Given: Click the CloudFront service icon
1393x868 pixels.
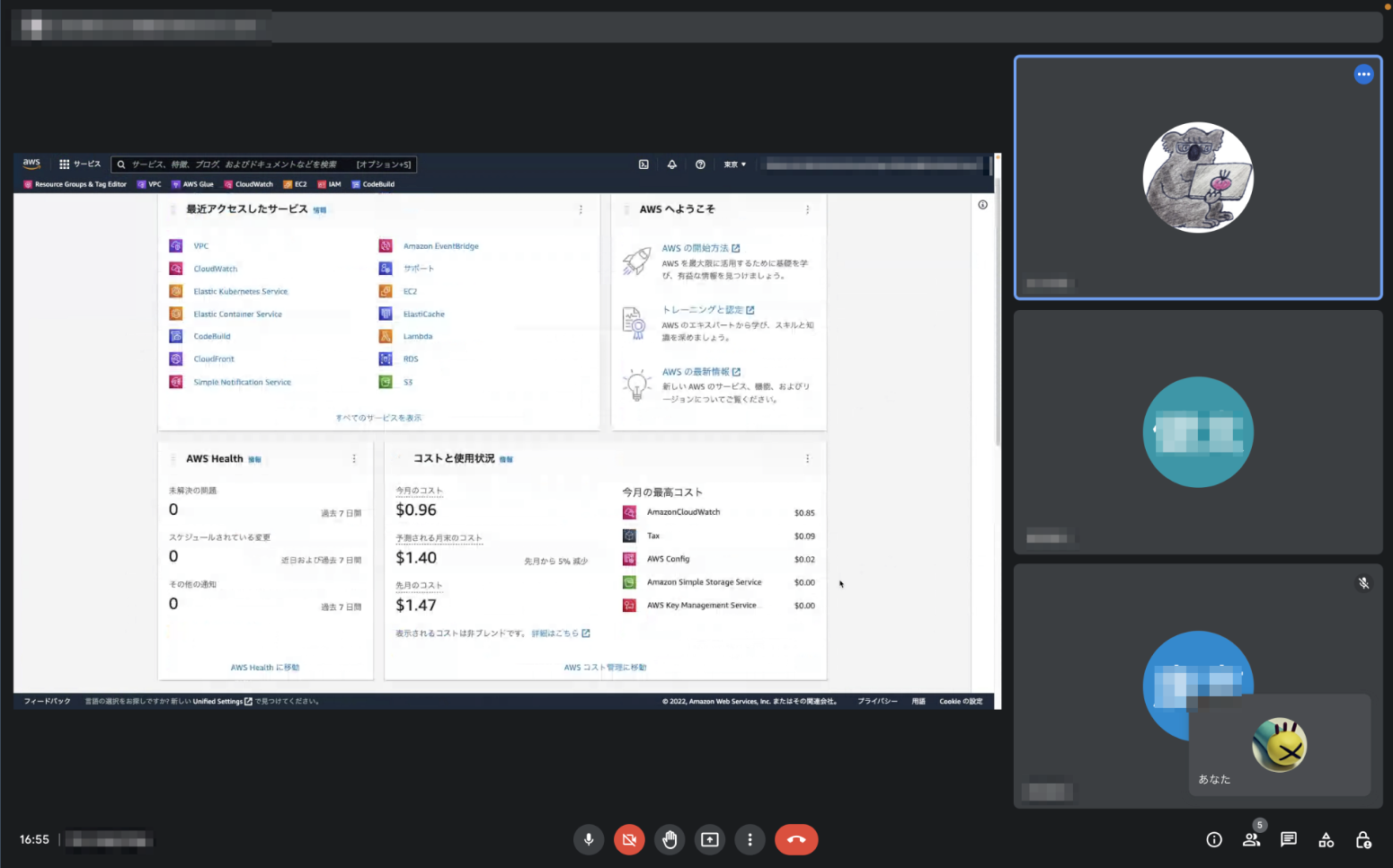Looking at the screenshot, I should [x=176, y=359].
